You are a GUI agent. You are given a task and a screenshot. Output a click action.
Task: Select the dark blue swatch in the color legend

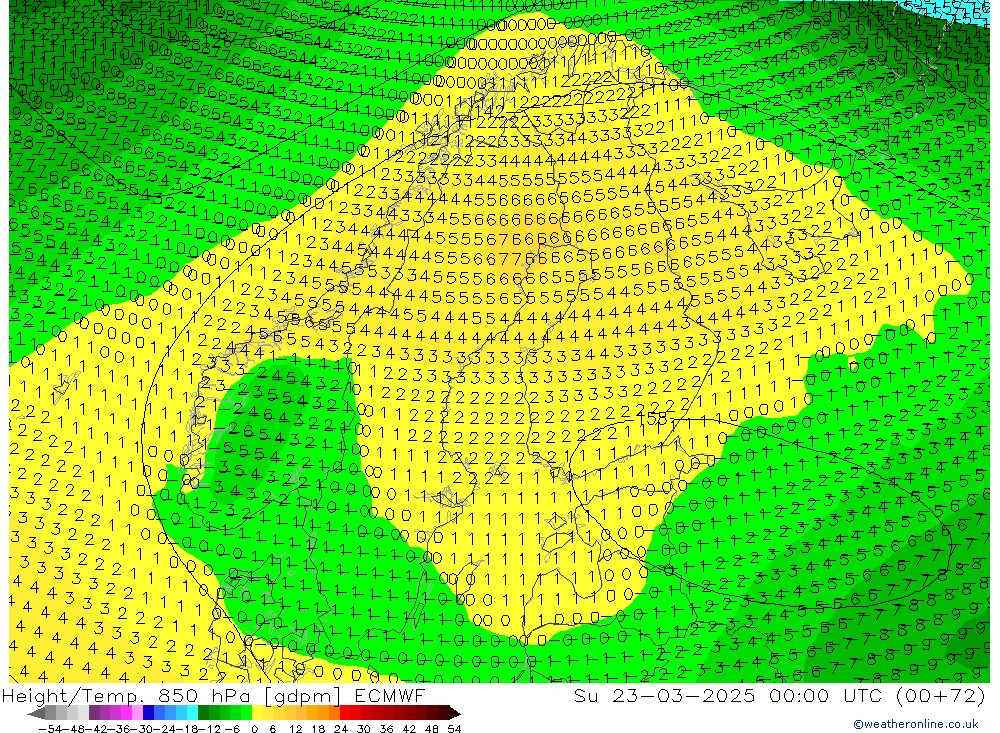148,713
